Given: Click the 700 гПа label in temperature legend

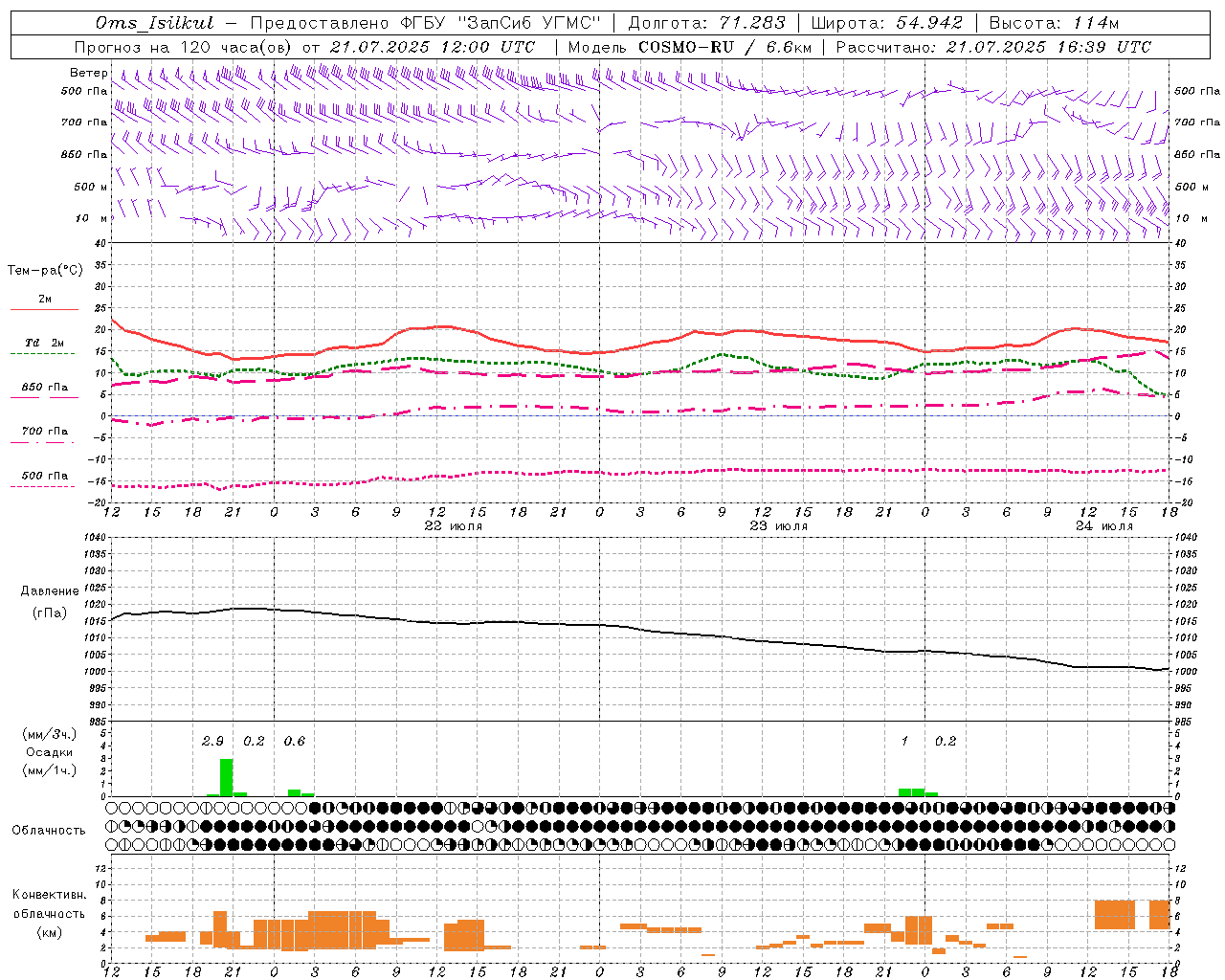Looking at the screenshot, I should pyautogui.click(x=45, y=431).
